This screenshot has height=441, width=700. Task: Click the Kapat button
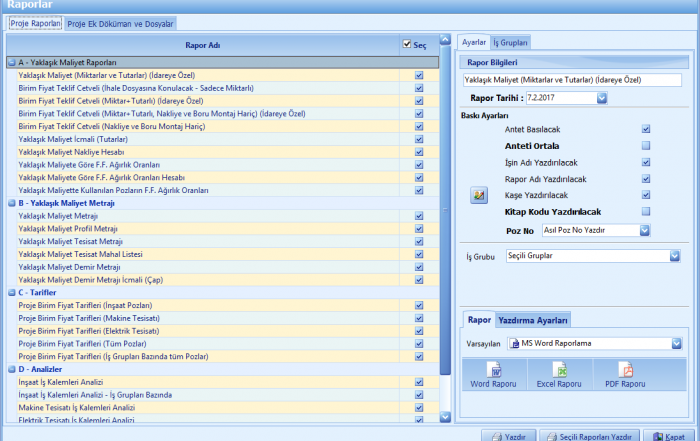669,436
